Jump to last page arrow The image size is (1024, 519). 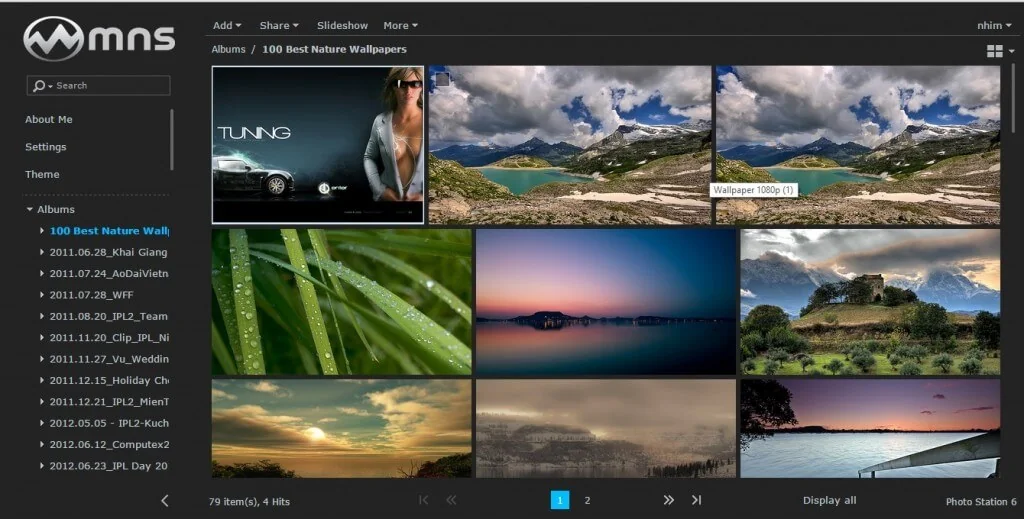(696, 500)
